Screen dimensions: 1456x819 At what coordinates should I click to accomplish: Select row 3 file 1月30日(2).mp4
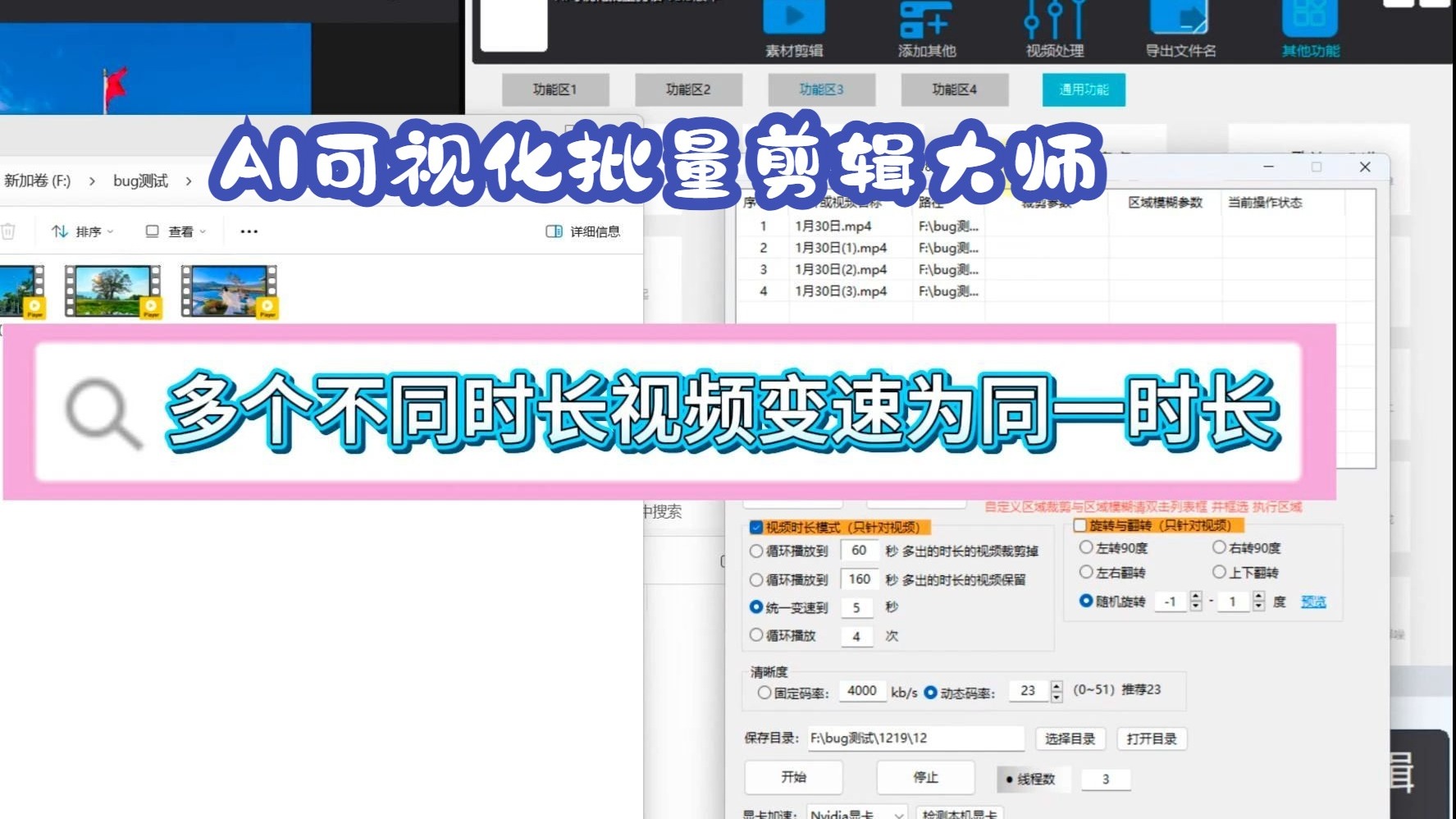(x=841, y=269)
